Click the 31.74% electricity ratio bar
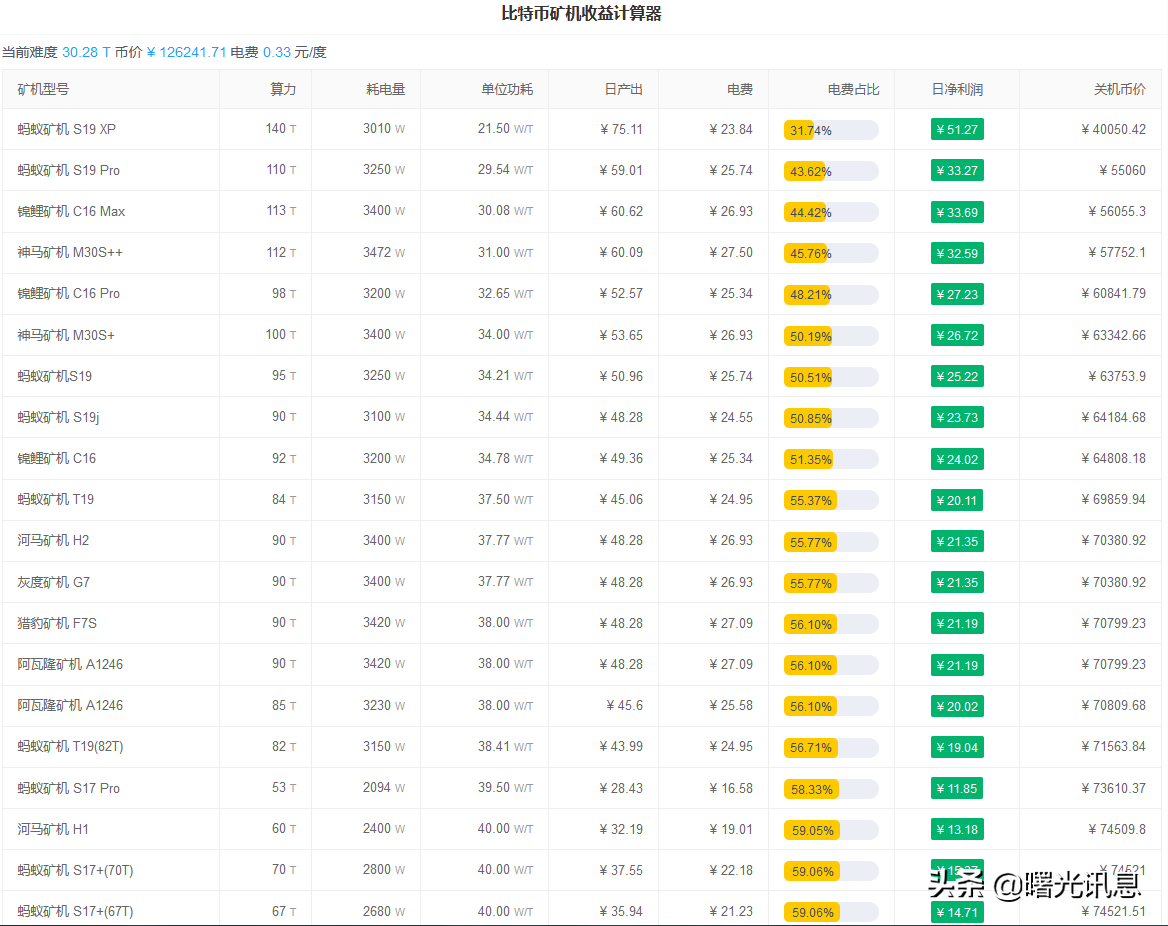 coord(831,130)
